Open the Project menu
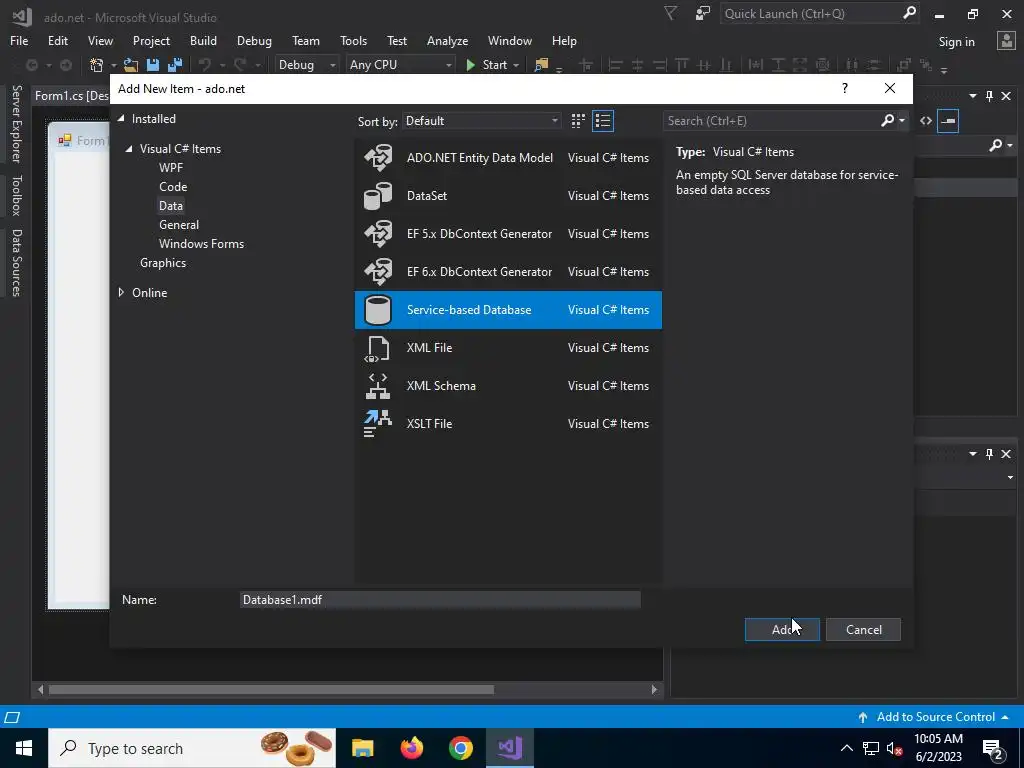 click(152, 40)
